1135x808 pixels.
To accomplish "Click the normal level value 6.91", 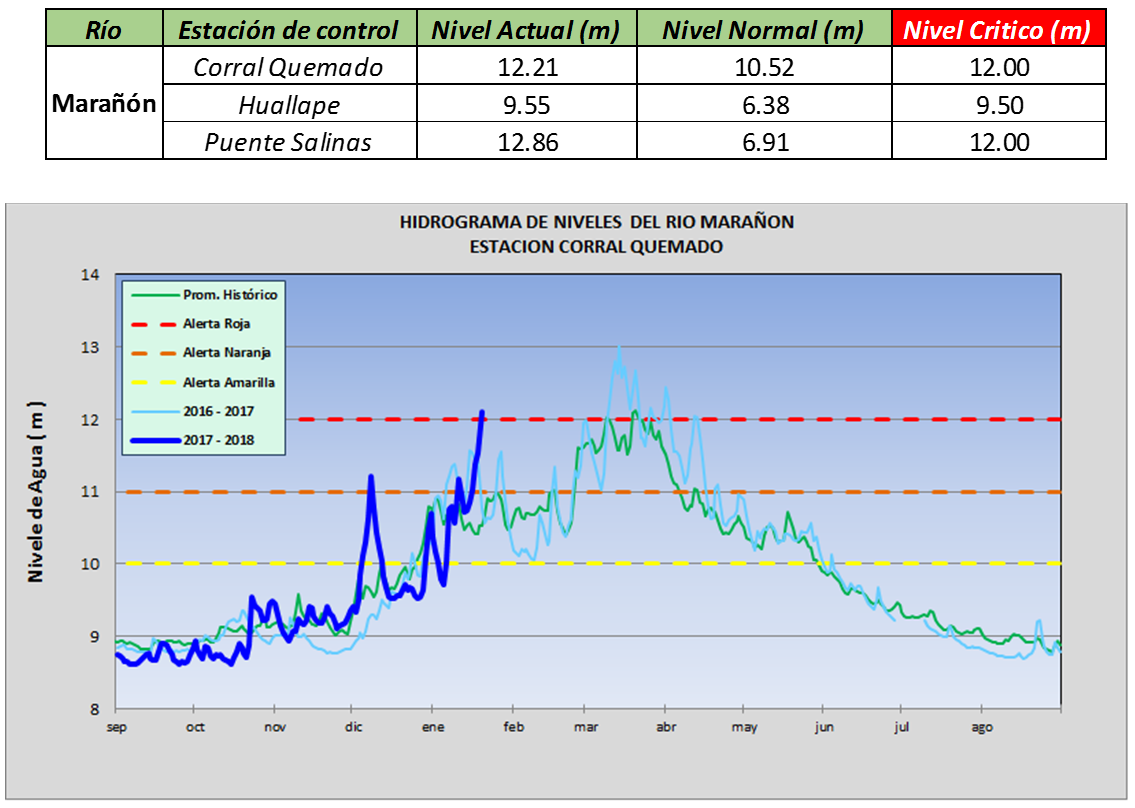I will click(x=766, y=141).
